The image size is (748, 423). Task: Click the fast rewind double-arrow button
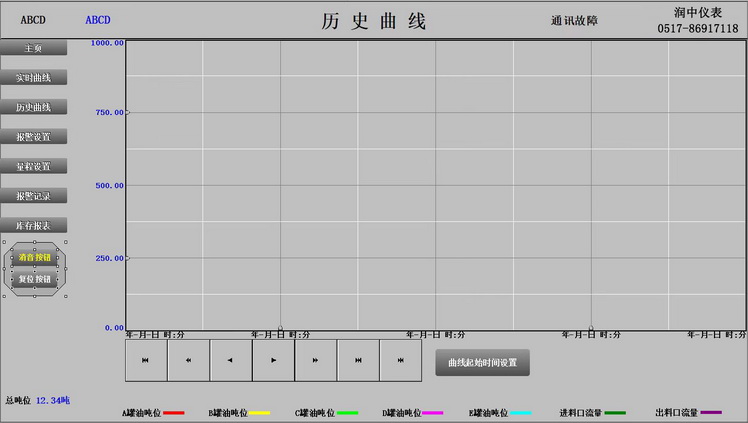(x=188, y=360)
